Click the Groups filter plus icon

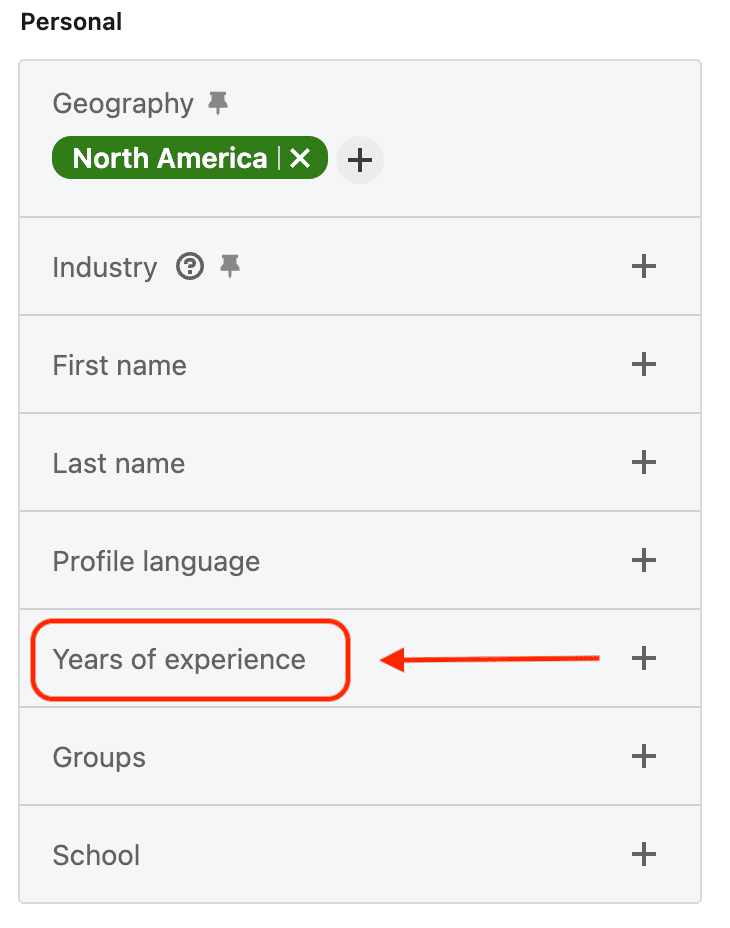point(644,756)
